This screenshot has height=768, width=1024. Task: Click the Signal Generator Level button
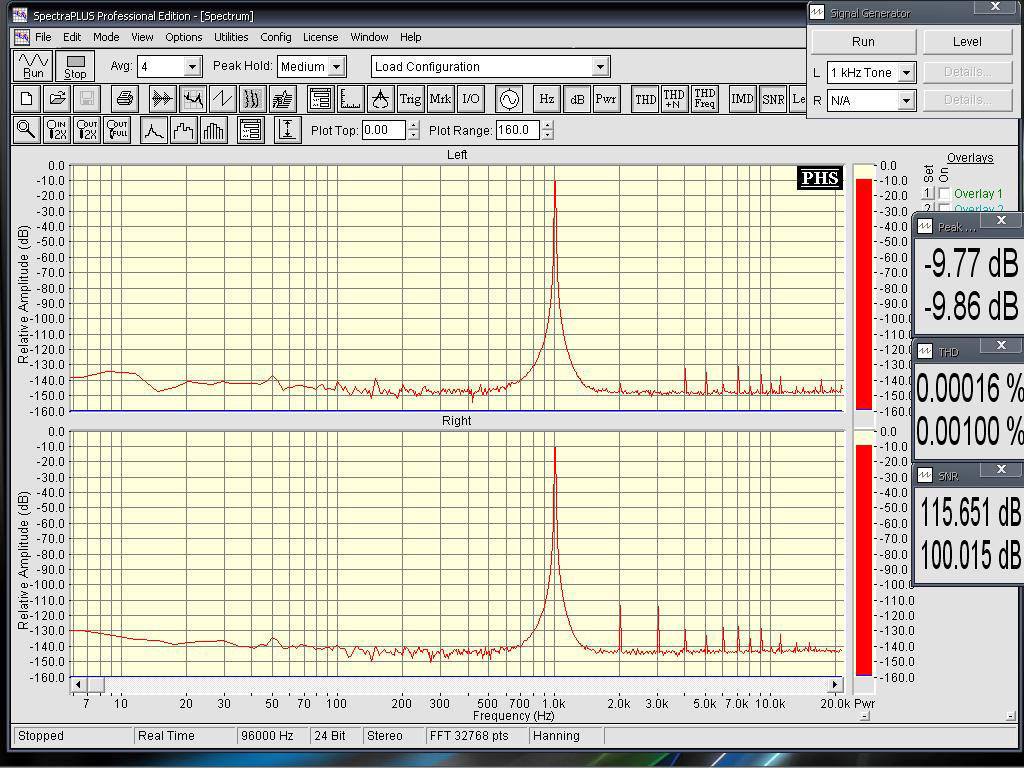pyautogui.click(x=967, y=42)
